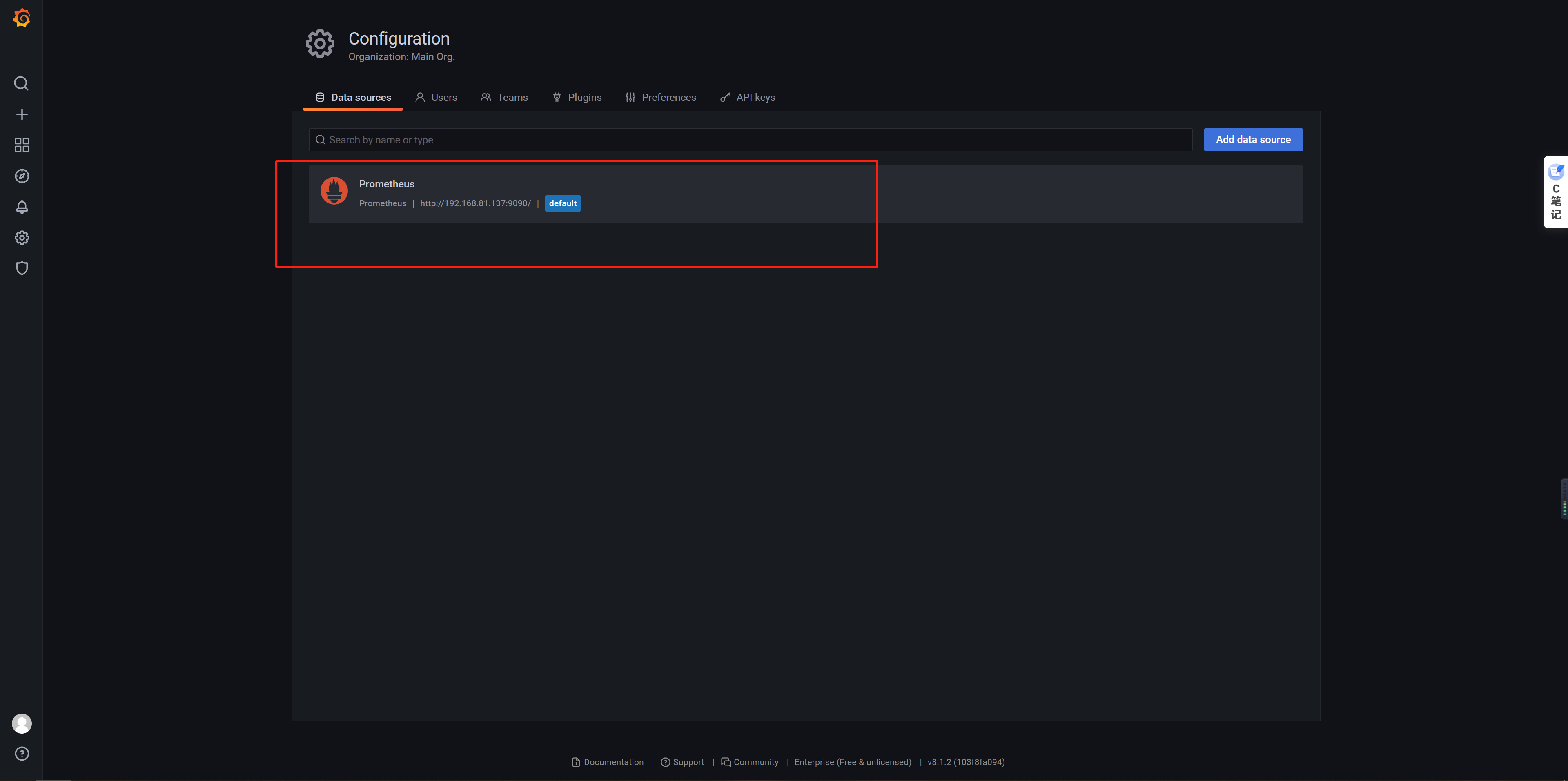Open the Configuration gear icon in sidebar
1568x781 pixels.
click(x=22, y=238)
